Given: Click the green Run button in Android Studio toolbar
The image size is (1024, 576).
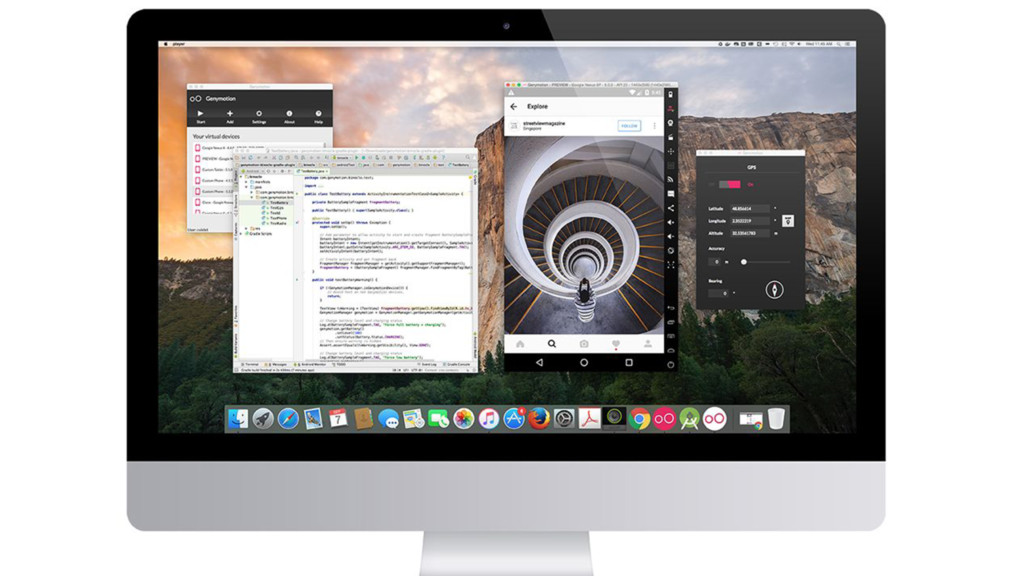Looking at the screenshot, I should 357,158.
